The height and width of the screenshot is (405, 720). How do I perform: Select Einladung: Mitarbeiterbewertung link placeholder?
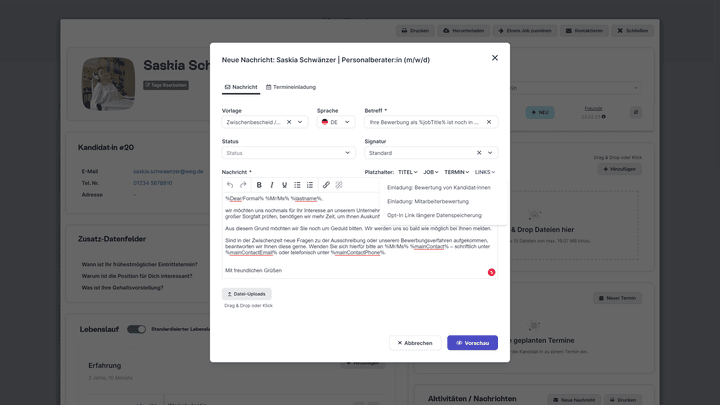coord(428,201)
